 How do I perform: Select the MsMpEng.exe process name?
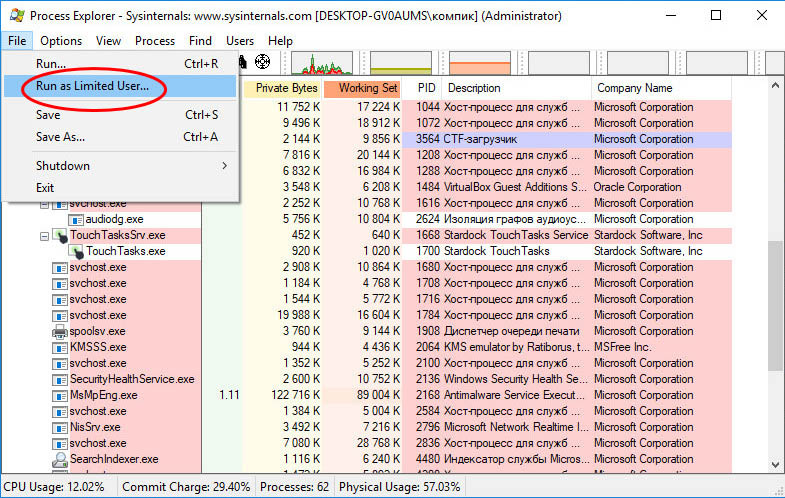104,395
